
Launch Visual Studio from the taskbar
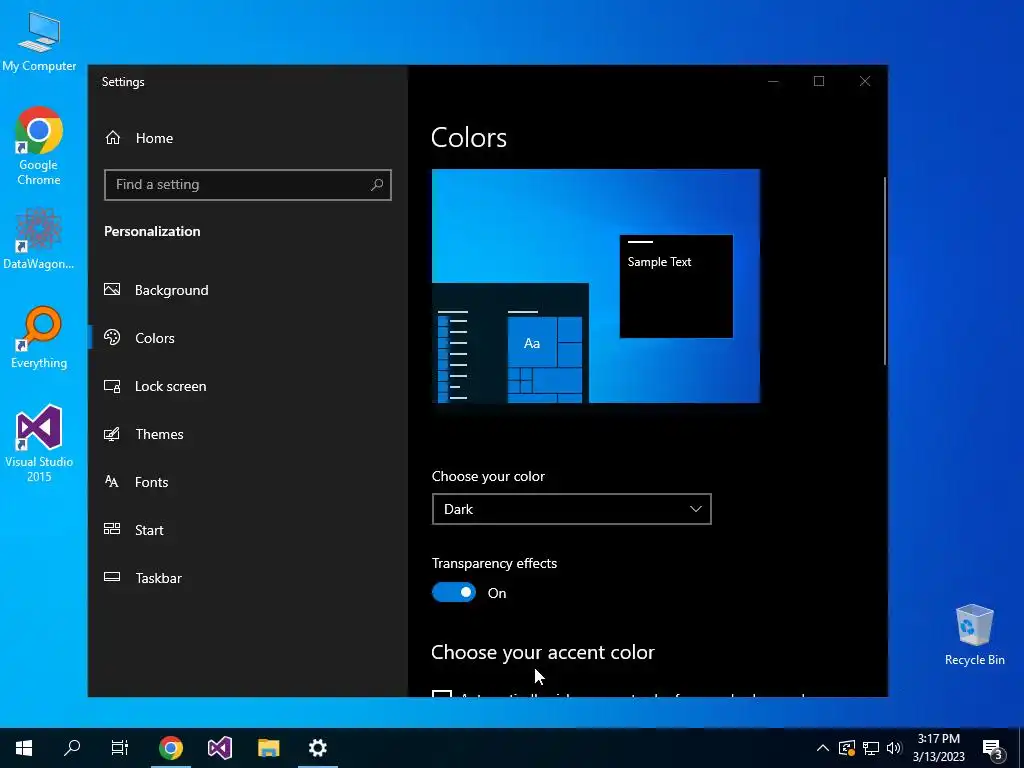tap(220, 748)
